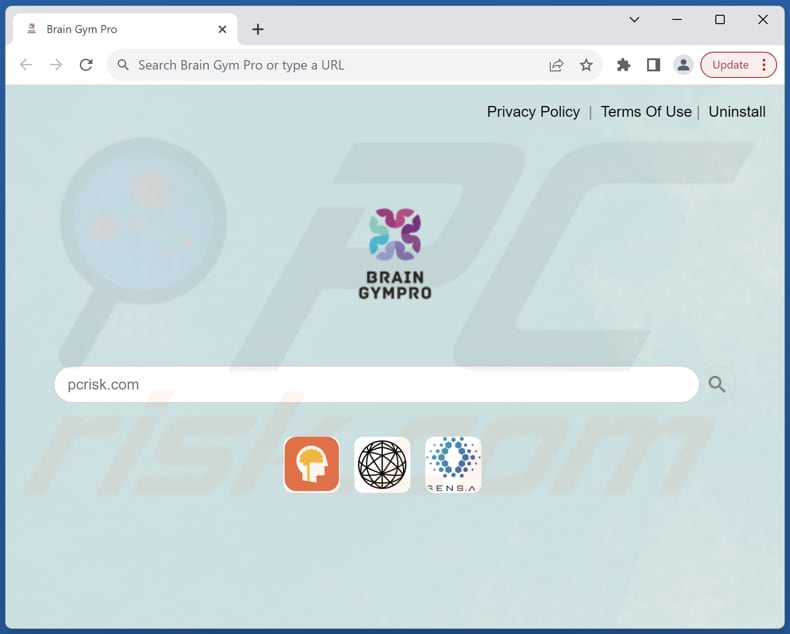Submit search with the magnifier icon
Viewport: 790px width, 634px height.
point(717,385)
